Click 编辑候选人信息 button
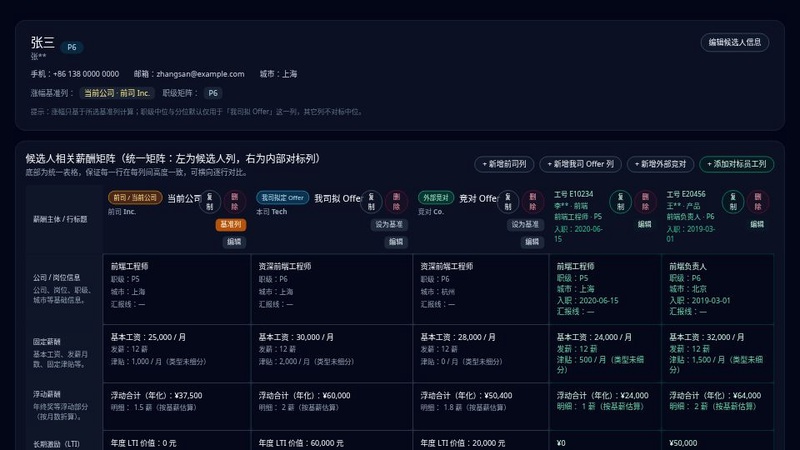Viewport: 800px width, 450px height. pos(735,42)
